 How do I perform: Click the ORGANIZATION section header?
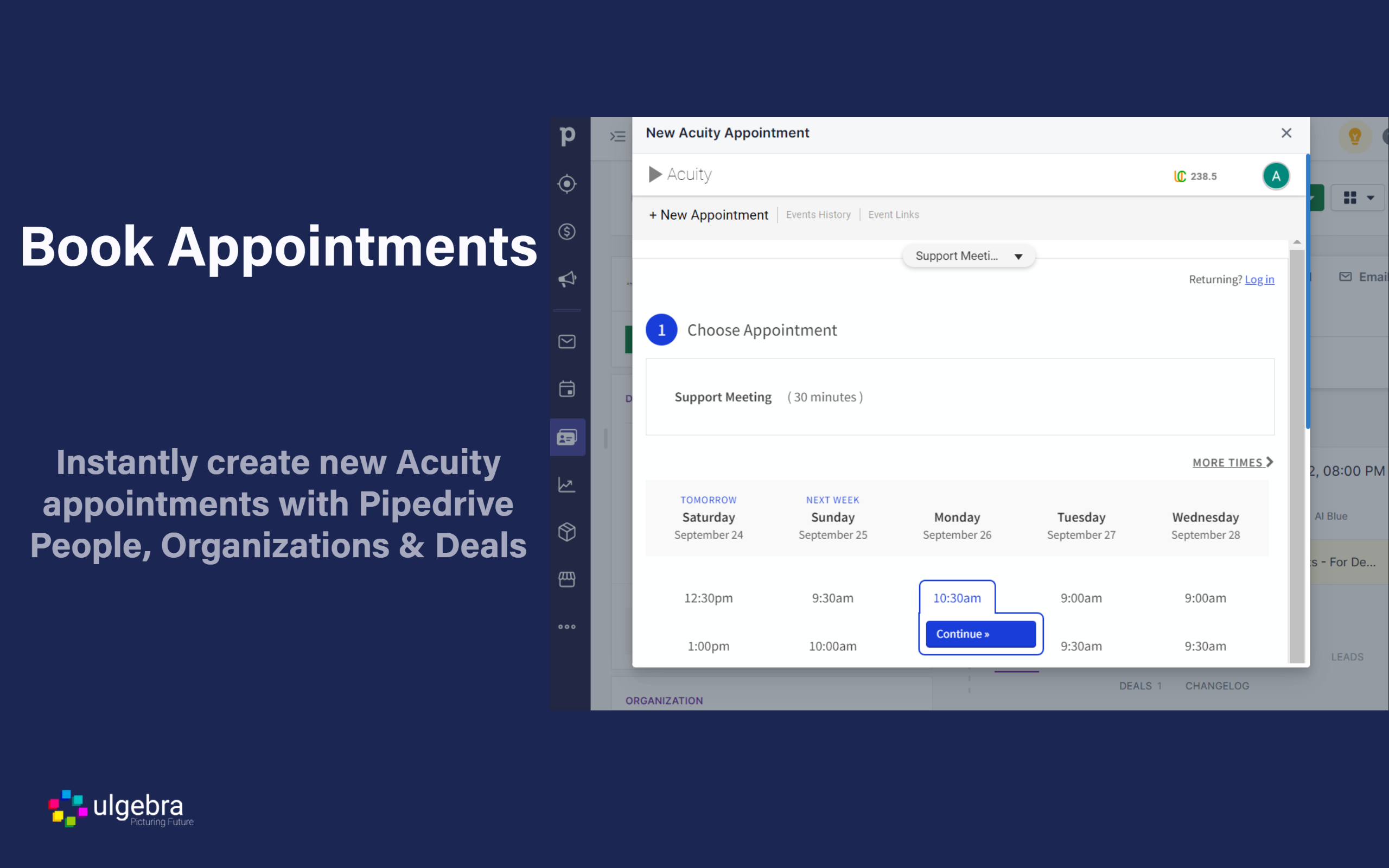pyautogui.click(x=664, y=700)
